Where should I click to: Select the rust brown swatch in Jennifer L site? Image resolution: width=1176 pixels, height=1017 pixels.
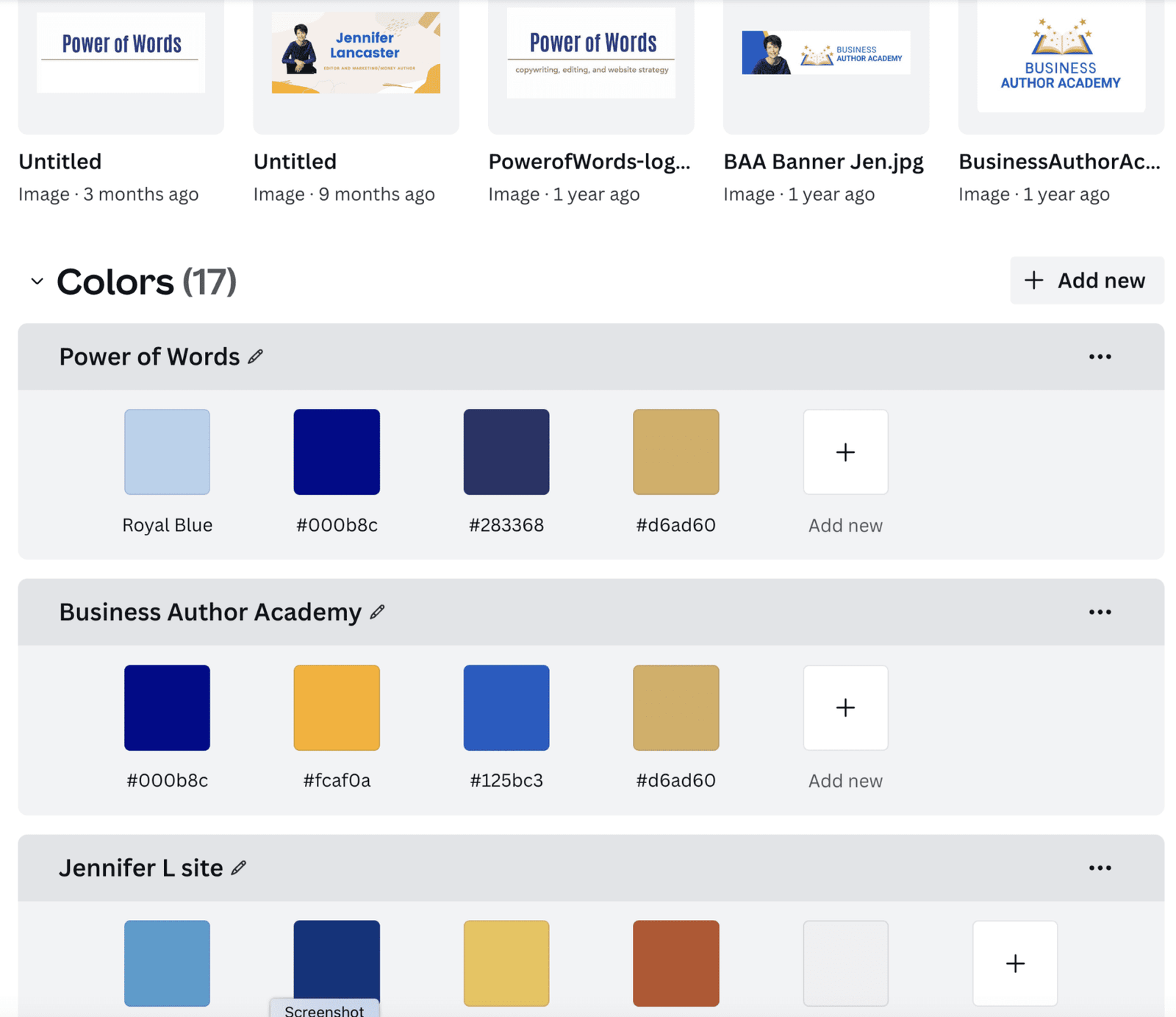pyautogui.click(x=675, y=963)
